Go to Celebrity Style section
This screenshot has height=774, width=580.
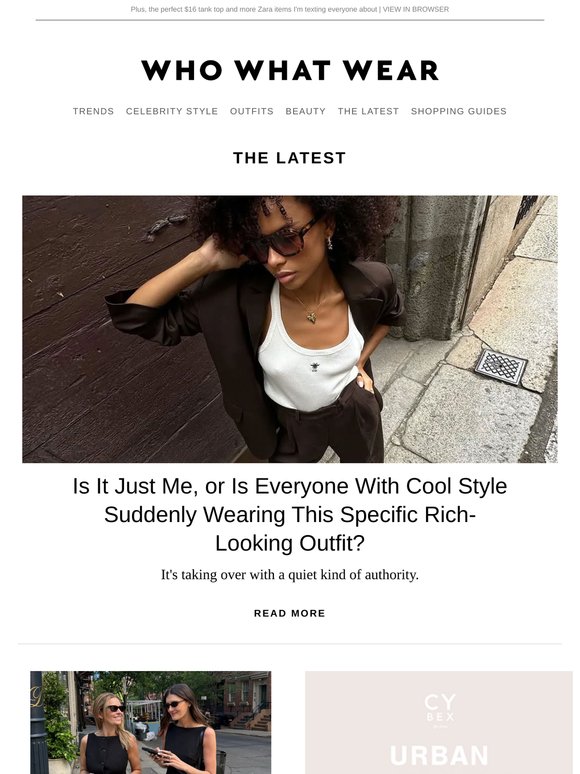[172, 111]
